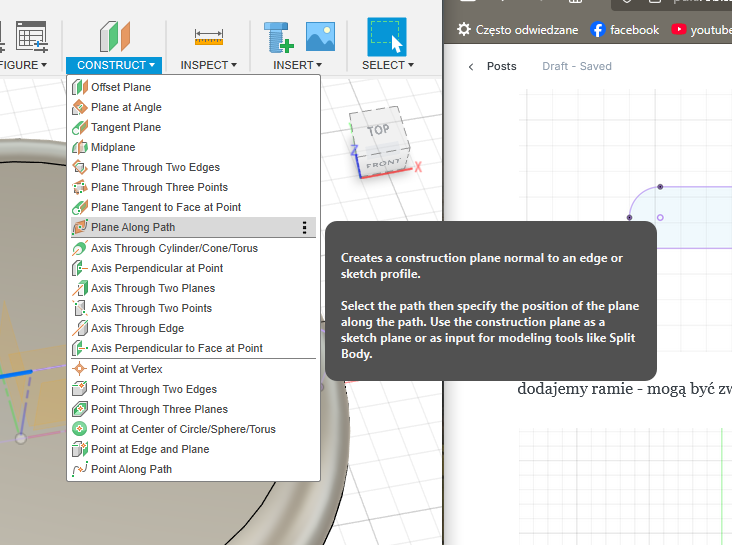The height and width of the screenshot is (545, 732).
Task: Open the youtube bookmark in browser
Action: pyautogui.click(x=702, y=30)
